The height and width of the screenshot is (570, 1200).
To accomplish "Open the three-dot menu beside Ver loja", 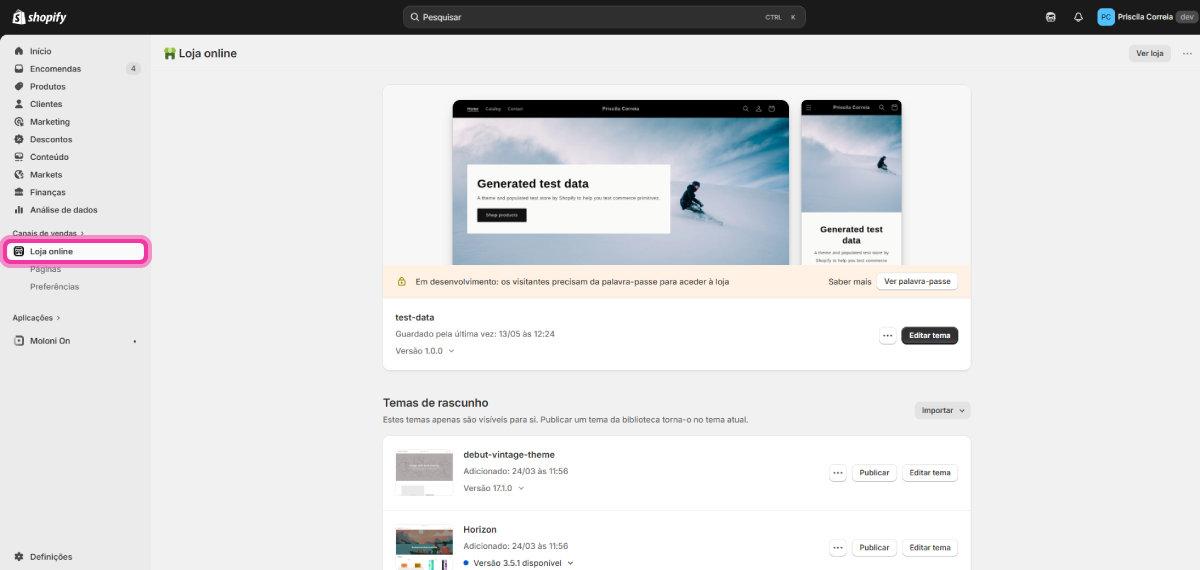I will (1187, 53).
